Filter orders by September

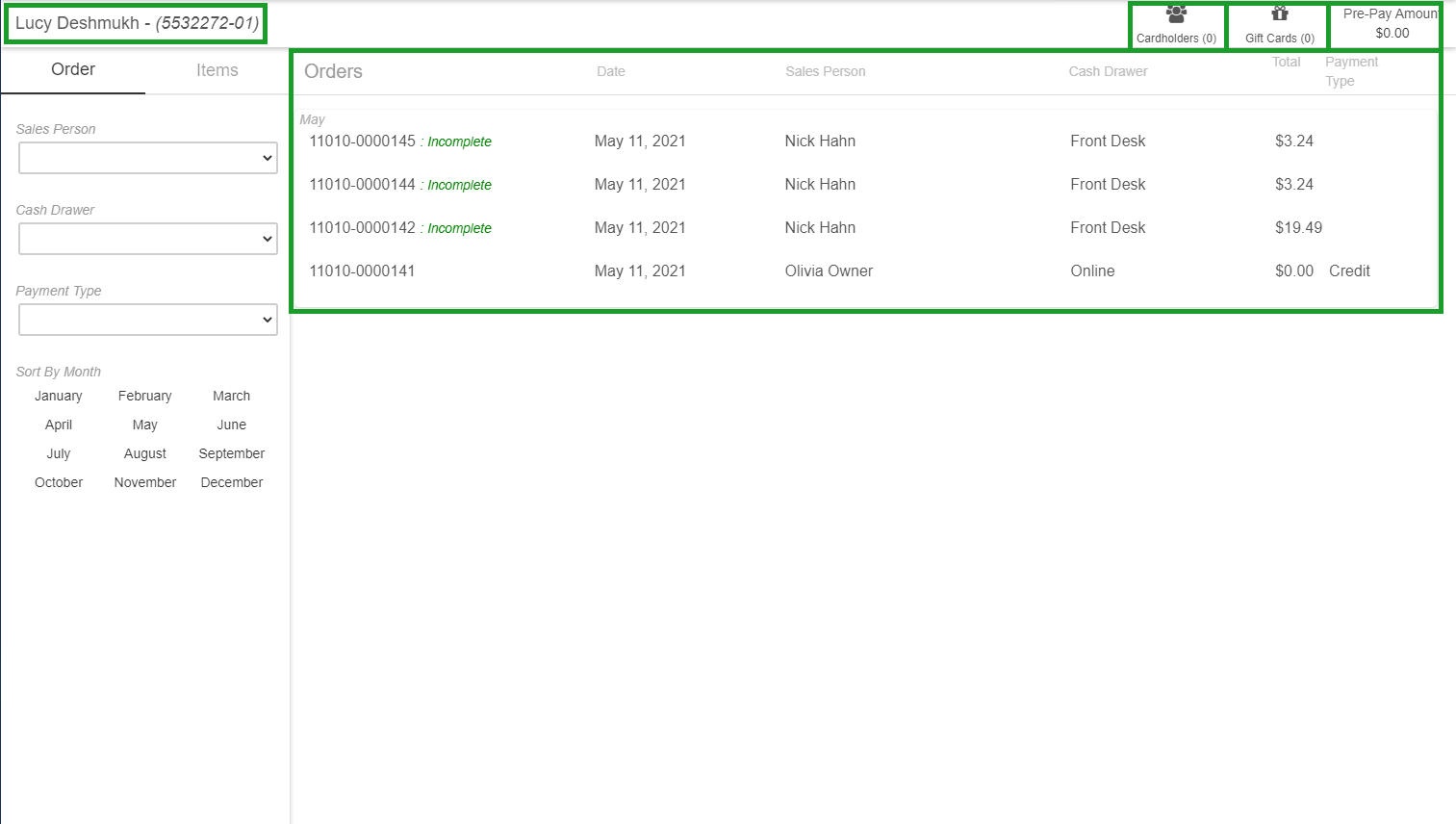coord(232,453)
